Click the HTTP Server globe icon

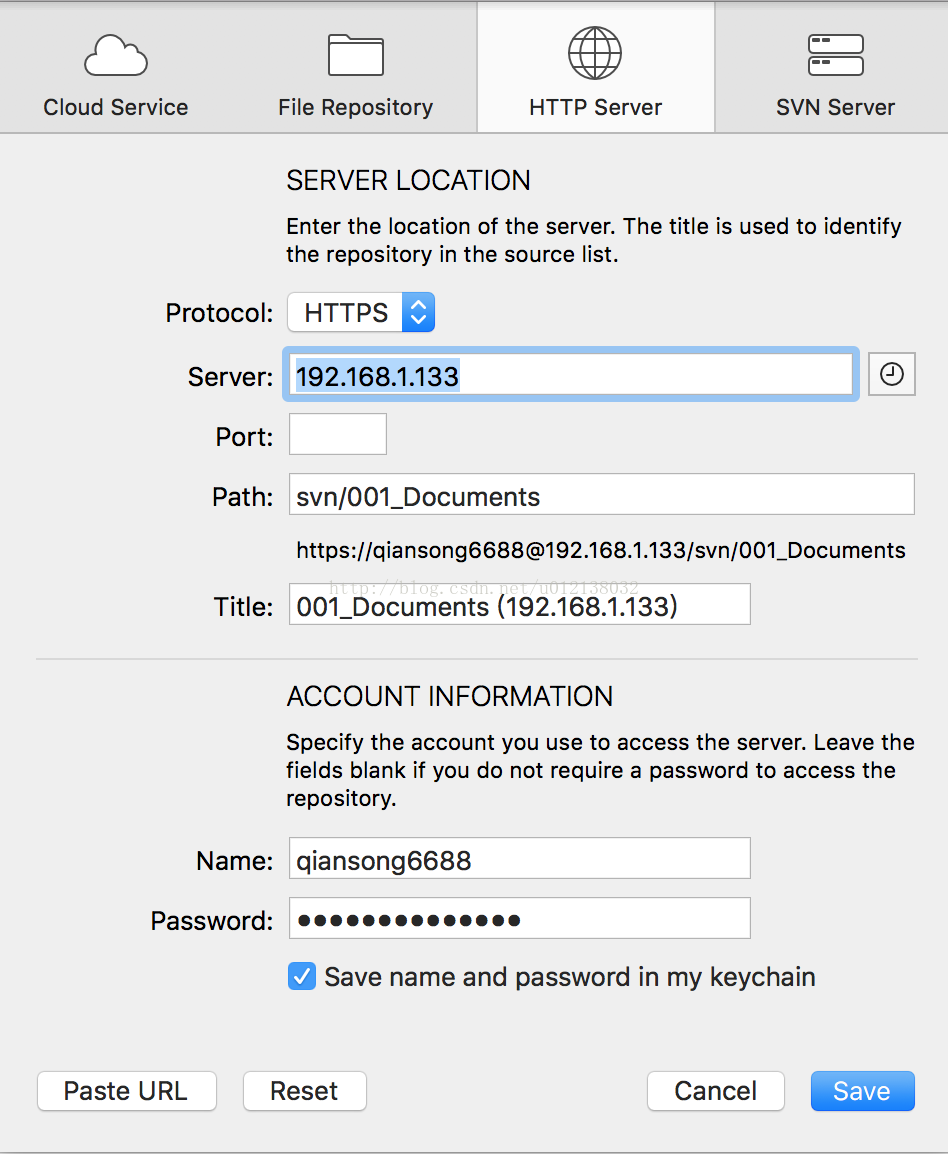point(595,53)
